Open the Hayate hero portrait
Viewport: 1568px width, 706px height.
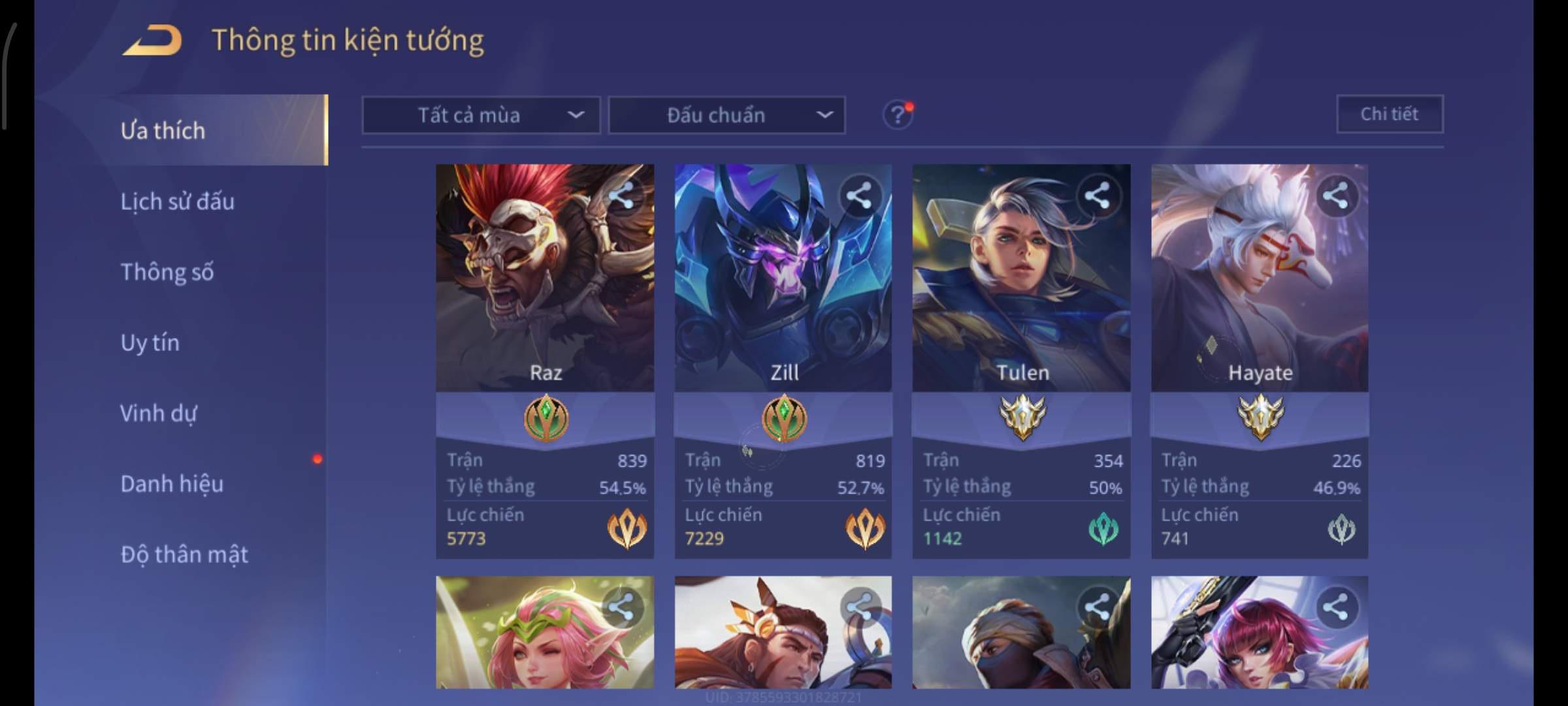pos(1259,278)
